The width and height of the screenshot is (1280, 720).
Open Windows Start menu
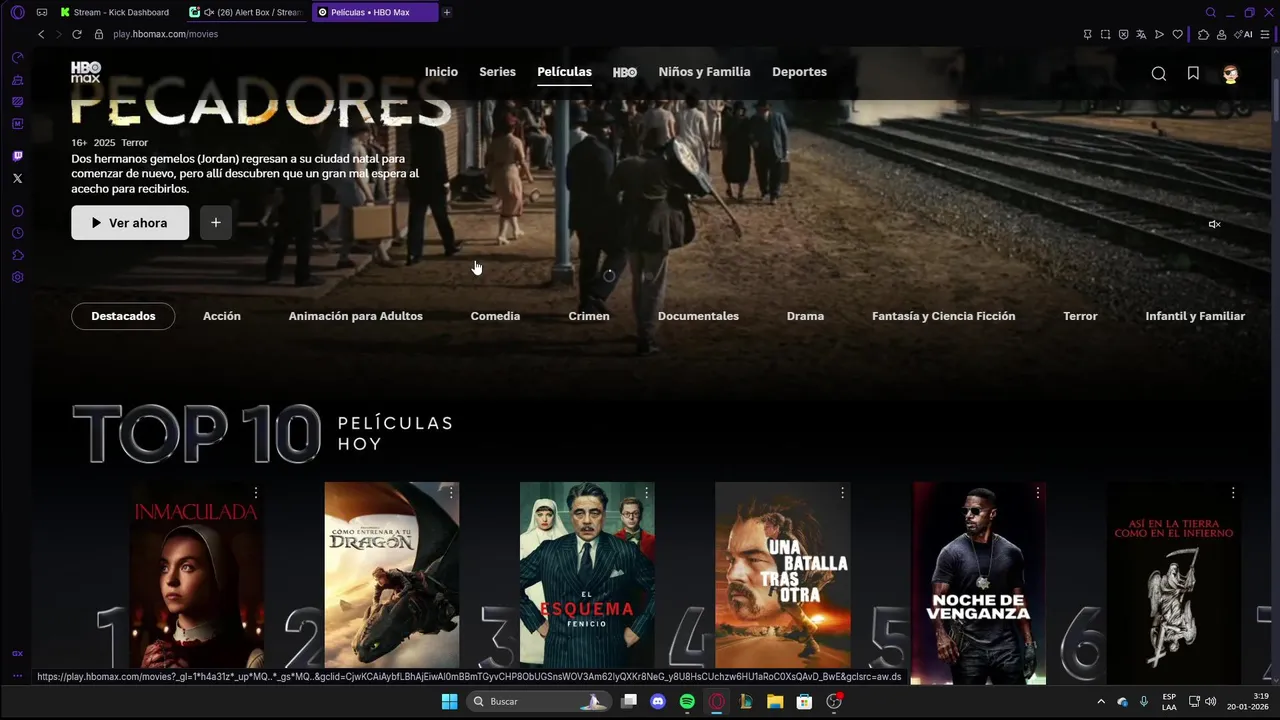point(449,702)
